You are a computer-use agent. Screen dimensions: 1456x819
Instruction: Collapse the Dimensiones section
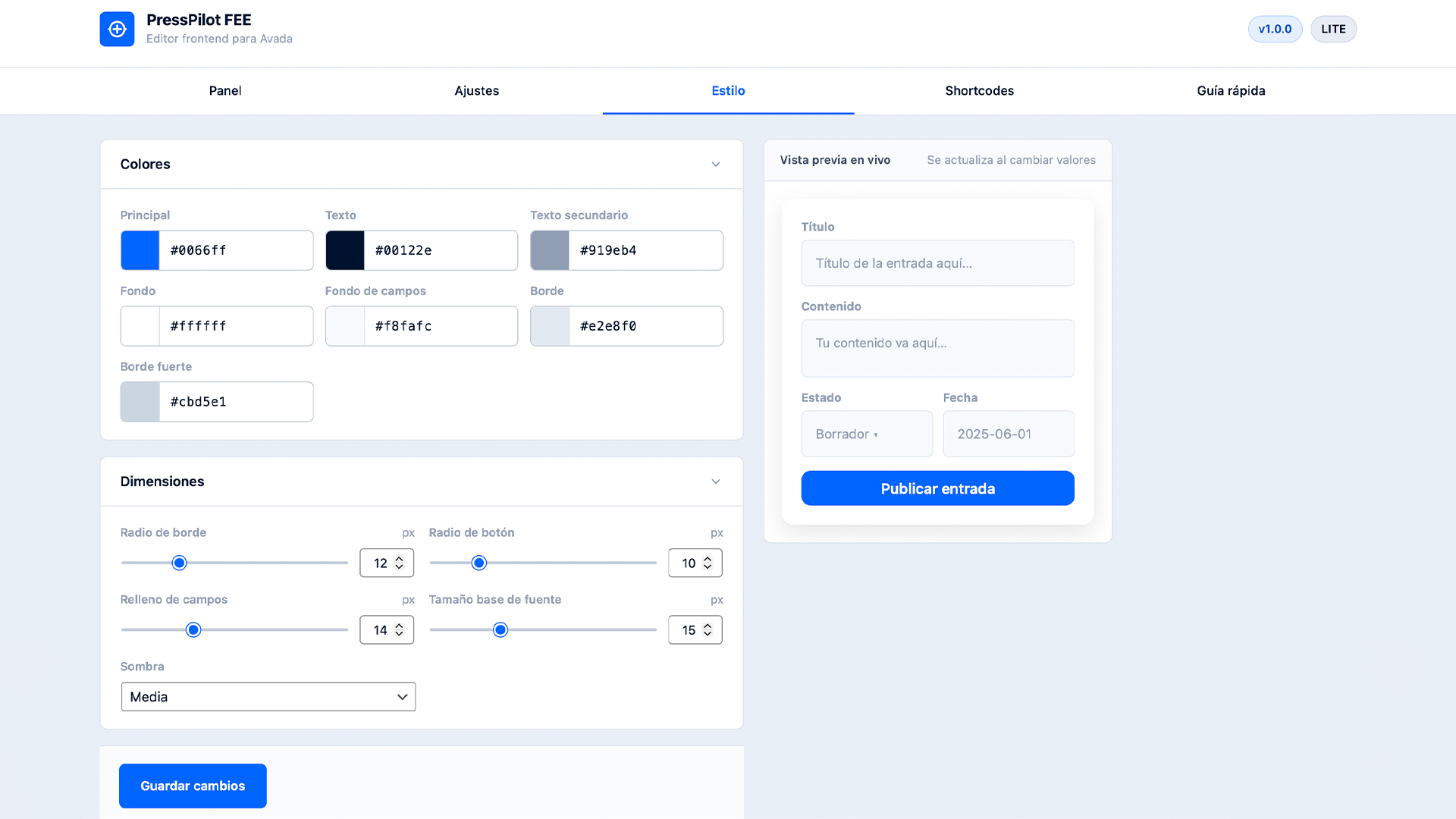(x=715, y=482)
